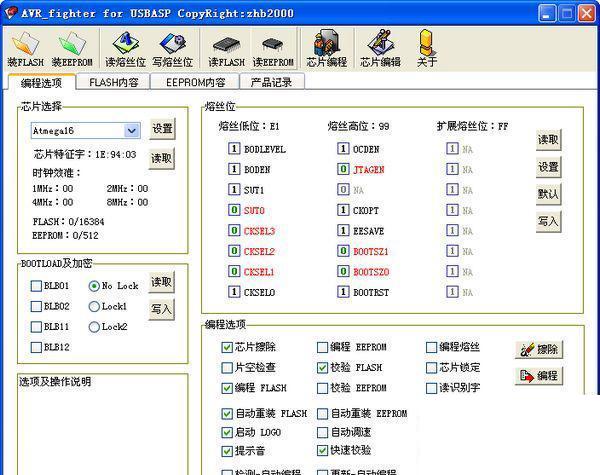Click the 芯片编程 chip programming icon
This screenshot has height=475, width=600.
pyautogui.click(x=326, y=49)
